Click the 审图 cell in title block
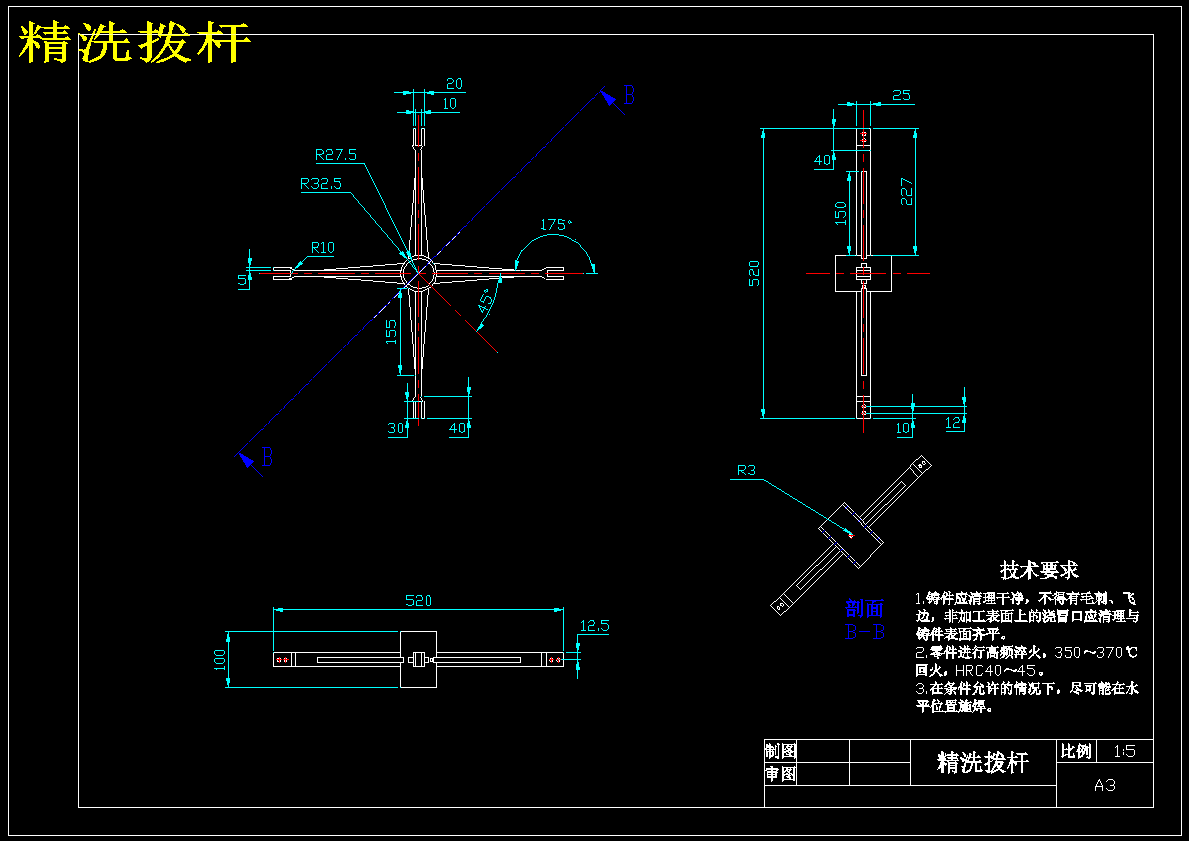 point(780,774)
